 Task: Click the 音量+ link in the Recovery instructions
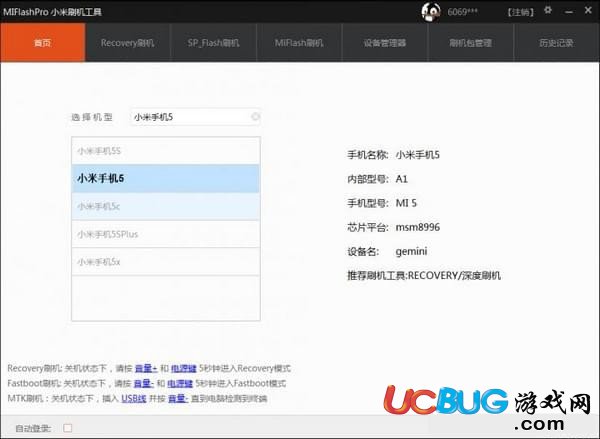point(146,369)
